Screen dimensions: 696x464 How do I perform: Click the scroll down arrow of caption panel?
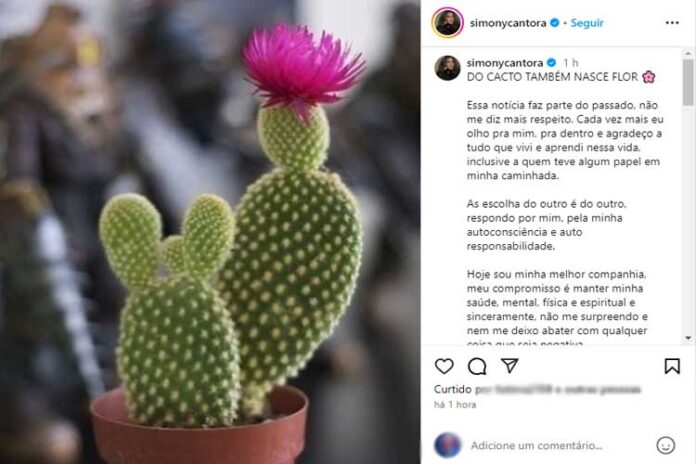688,338
